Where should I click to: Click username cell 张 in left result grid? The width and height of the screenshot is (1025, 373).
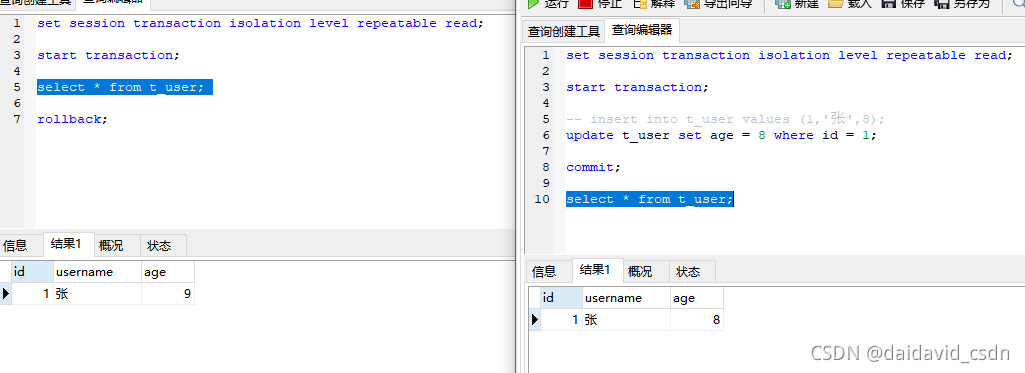tap(97, 294)
